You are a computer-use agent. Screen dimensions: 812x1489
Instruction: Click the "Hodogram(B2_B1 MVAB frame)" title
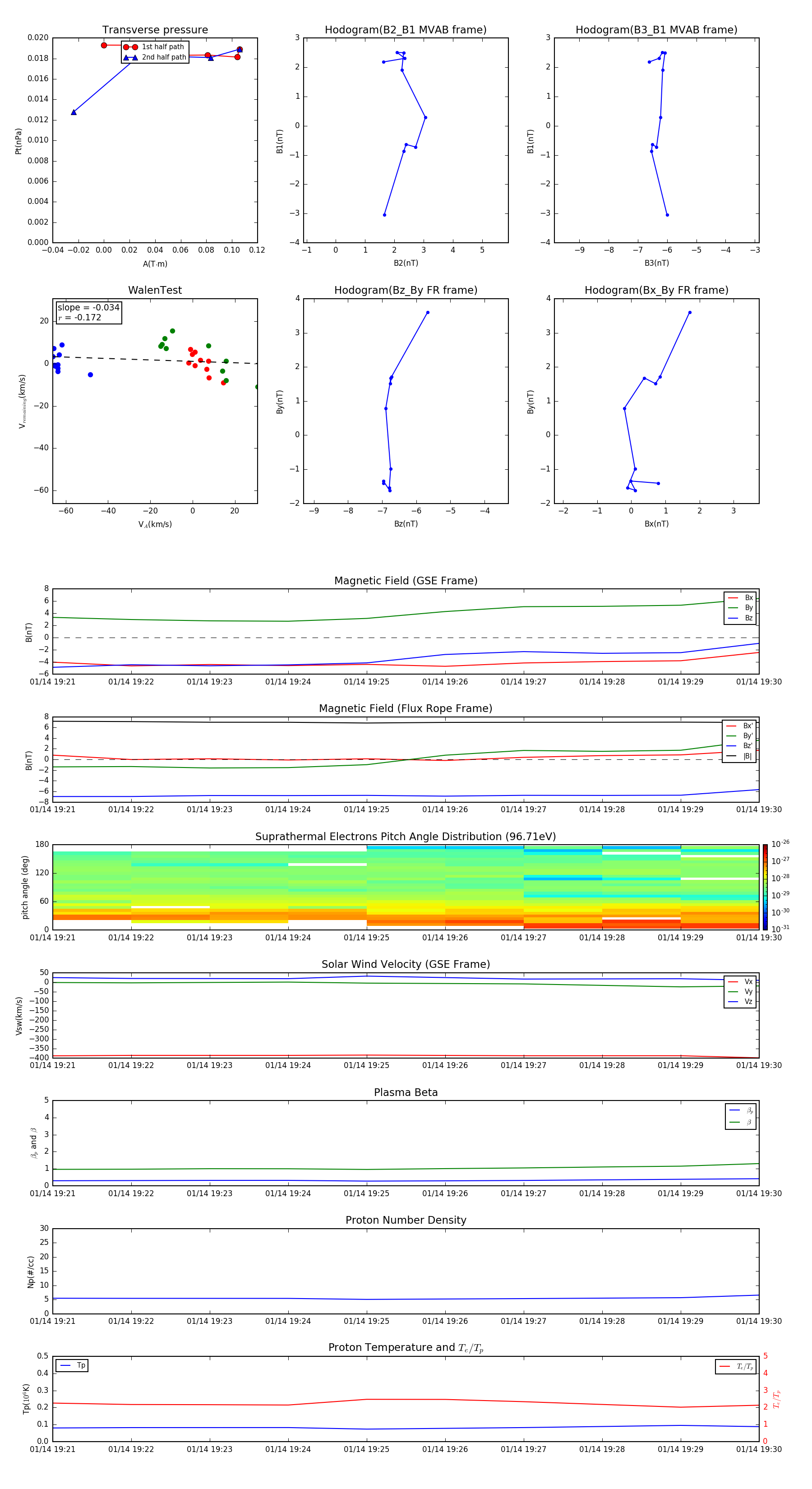point(406,30)
